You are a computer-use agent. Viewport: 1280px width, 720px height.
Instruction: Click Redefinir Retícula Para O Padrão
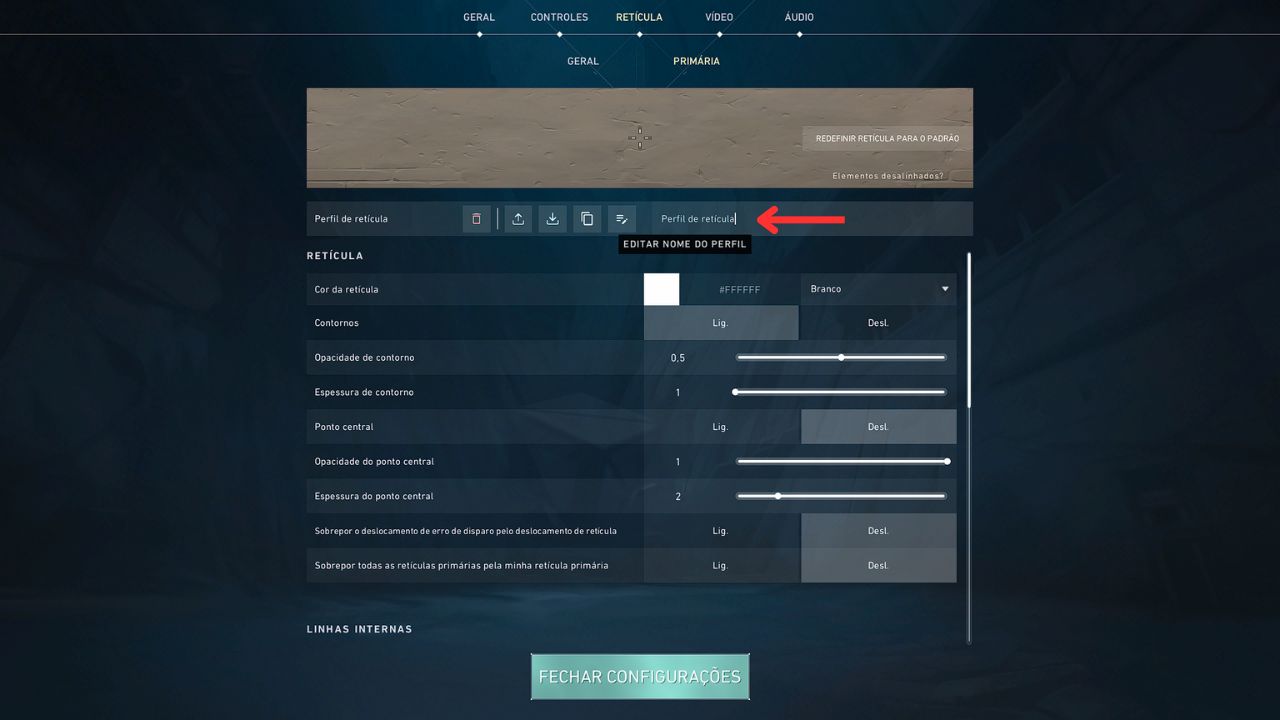coord(886,138)
